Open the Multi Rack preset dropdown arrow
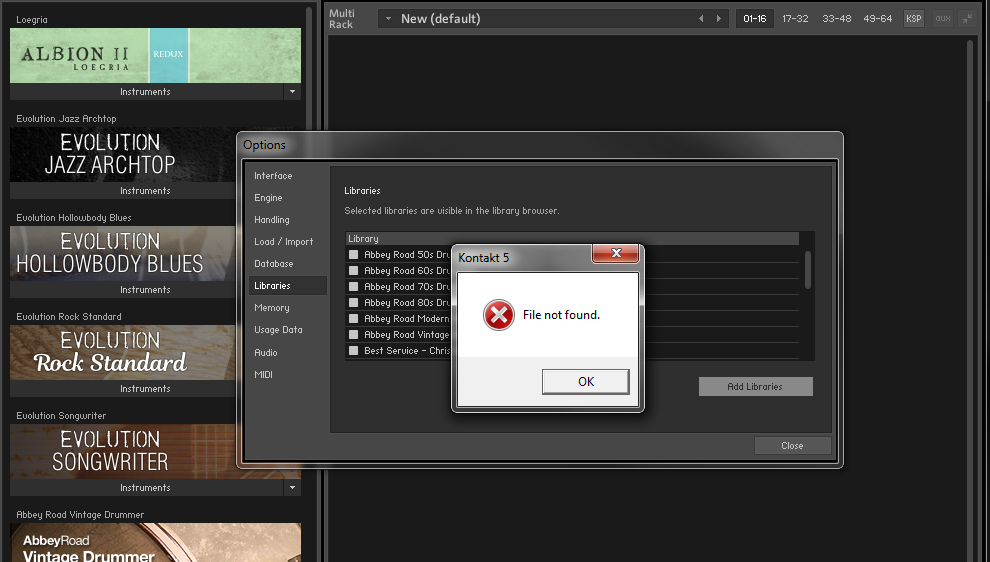This screenshot has height=562, width=990. (388, 19)
